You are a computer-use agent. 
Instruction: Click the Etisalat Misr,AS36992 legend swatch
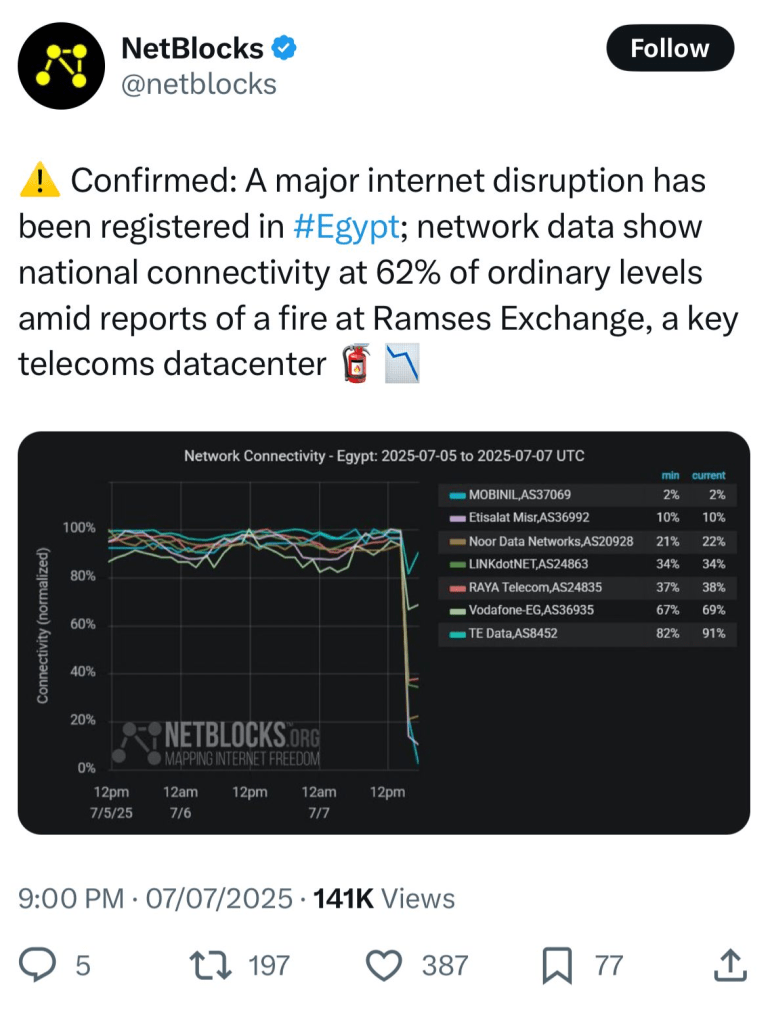(457, 518)
